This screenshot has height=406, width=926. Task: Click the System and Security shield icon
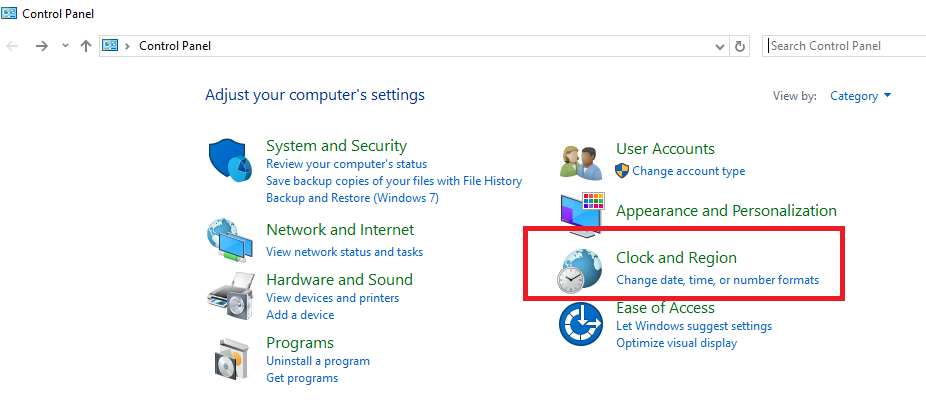[x=233, y=161]
